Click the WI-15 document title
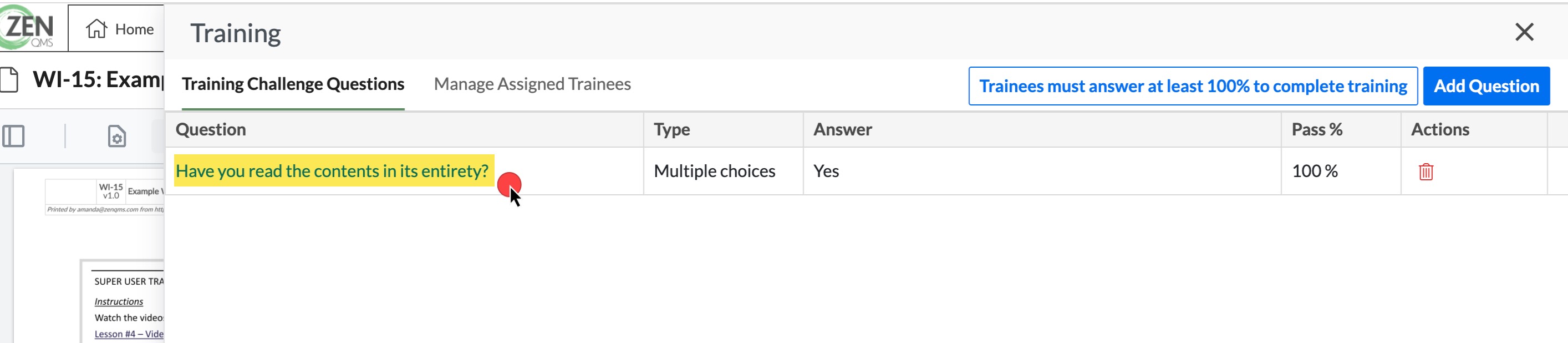This screenshot has height=343, width=1568. point(99,80)
